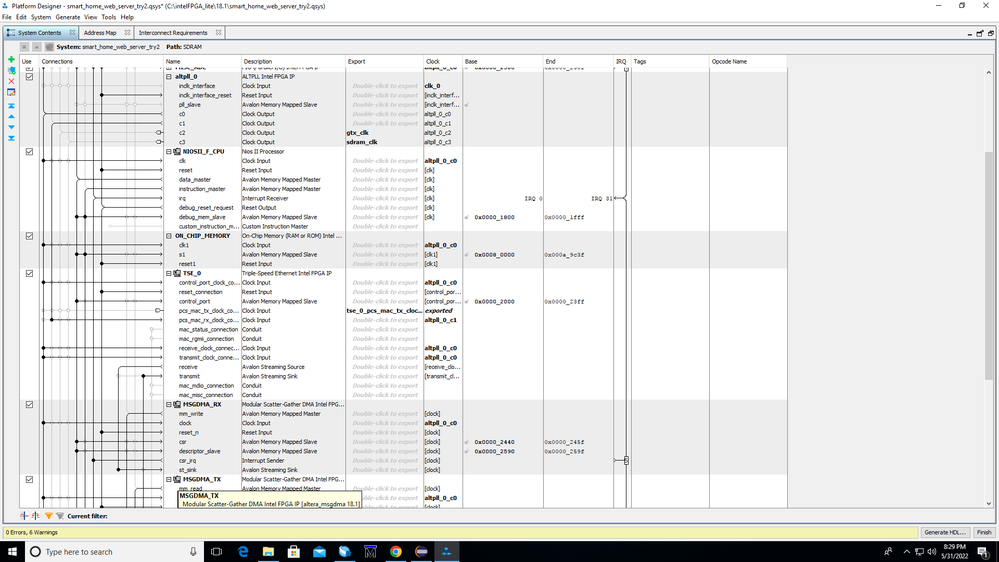The height and width of the screenshot is (562, 999).
Task: Open the Generate menu
Action: pyautogui.click(x=68, y=17)
